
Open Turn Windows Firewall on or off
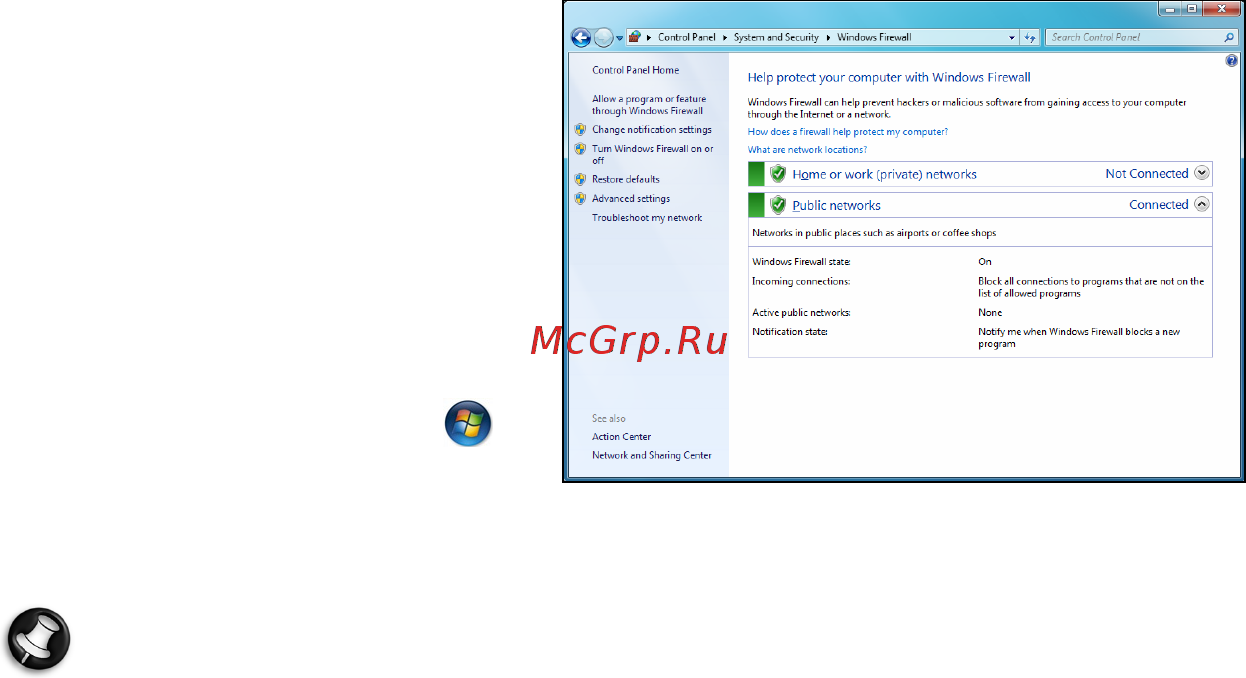[x=653, y=154]
